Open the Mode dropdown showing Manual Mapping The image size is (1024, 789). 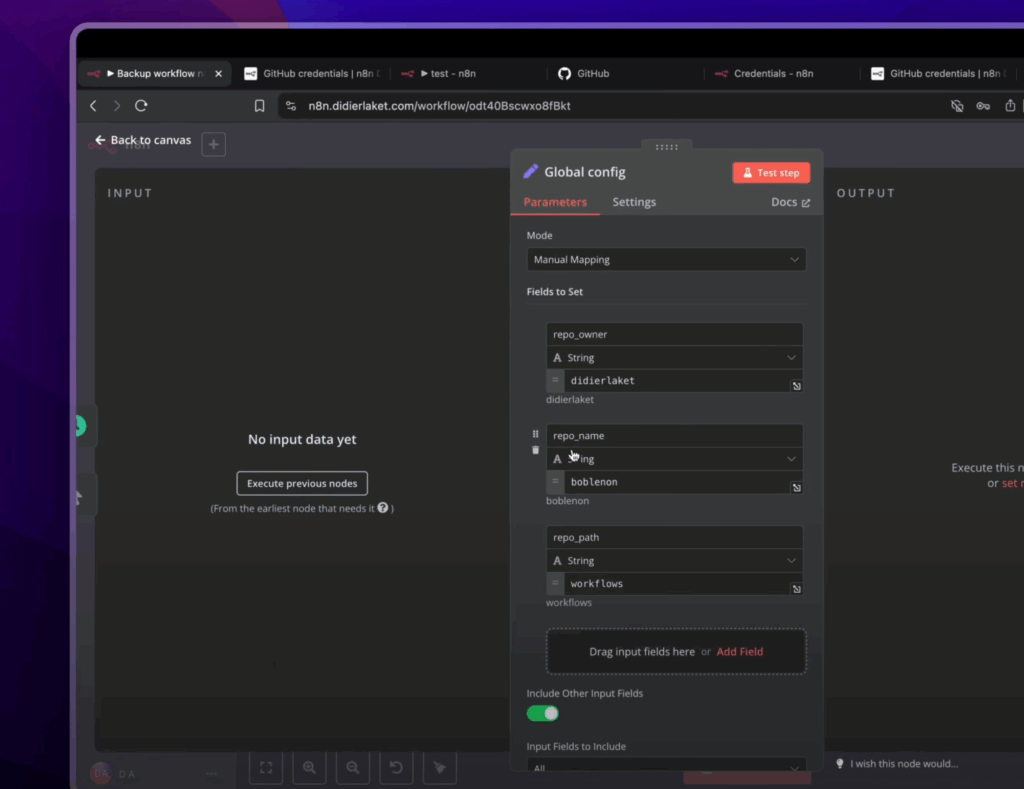666,260
